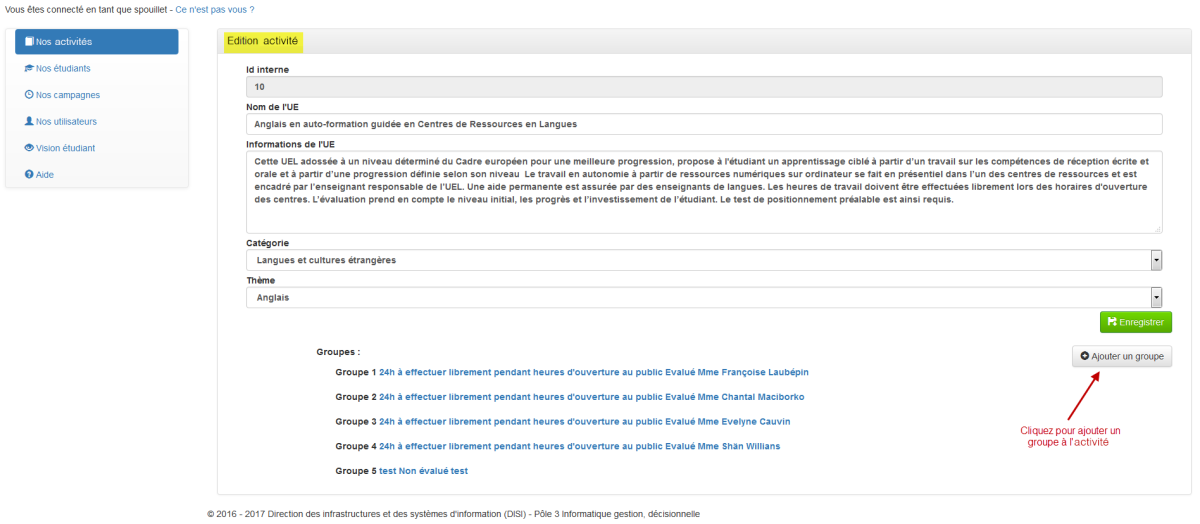Image resolution: width=1200 pixels, height=524 pixels.
Task: Open the Catégorie dropdown
Action: 703,260
